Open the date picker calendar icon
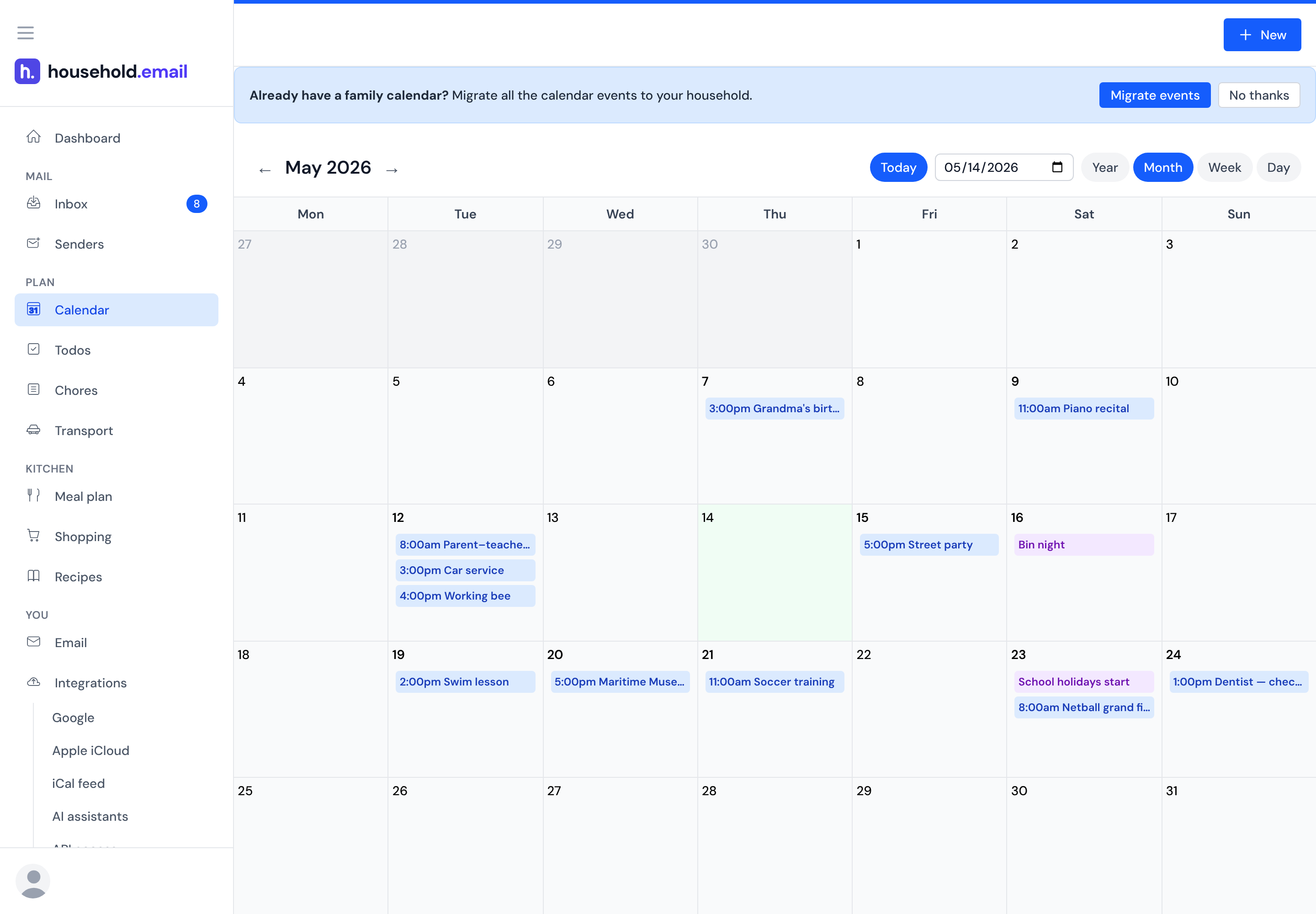 click(x=1057, y=167)
